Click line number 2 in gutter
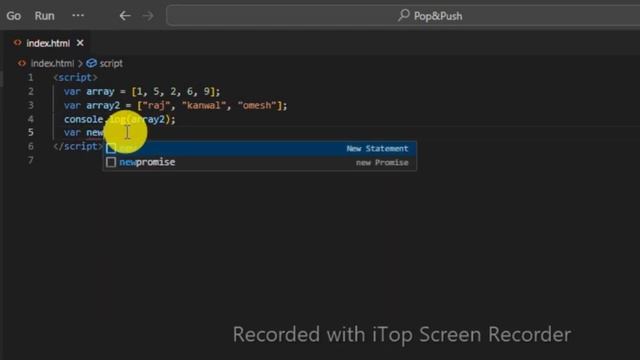Viewport: 640px width, 360px height. click(31, 91)
